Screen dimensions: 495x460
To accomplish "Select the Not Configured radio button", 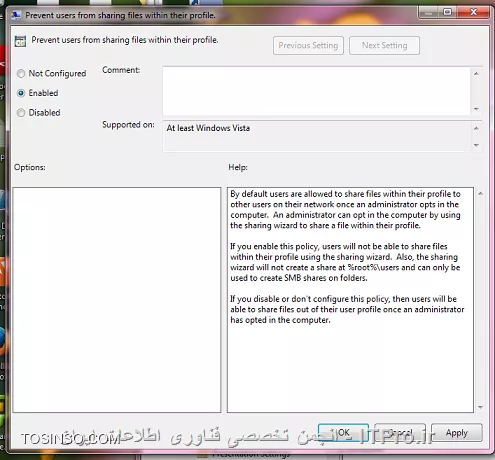I will (x=21, y=74).
